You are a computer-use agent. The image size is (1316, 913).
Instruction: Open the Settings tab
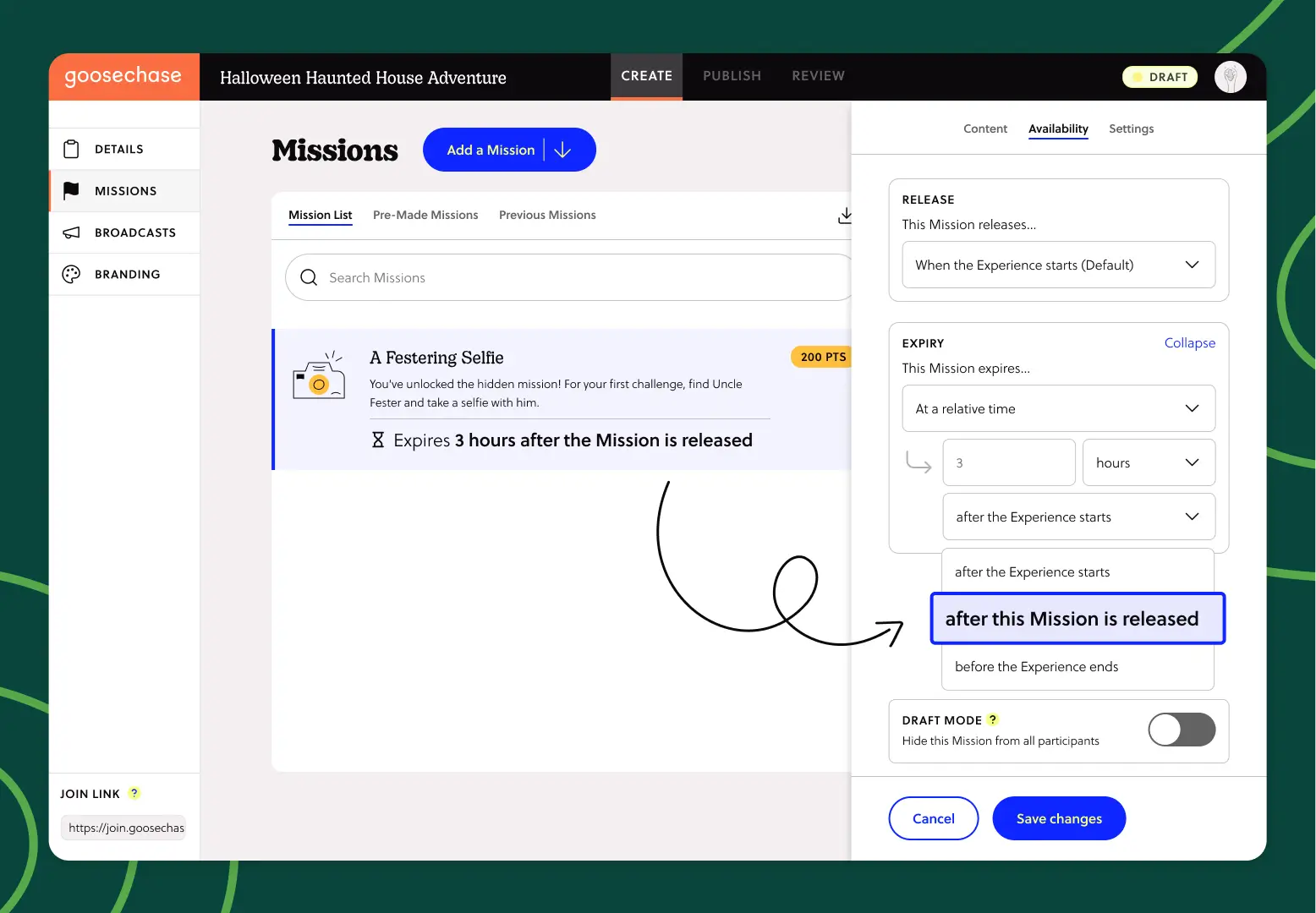click(1131, 128)
